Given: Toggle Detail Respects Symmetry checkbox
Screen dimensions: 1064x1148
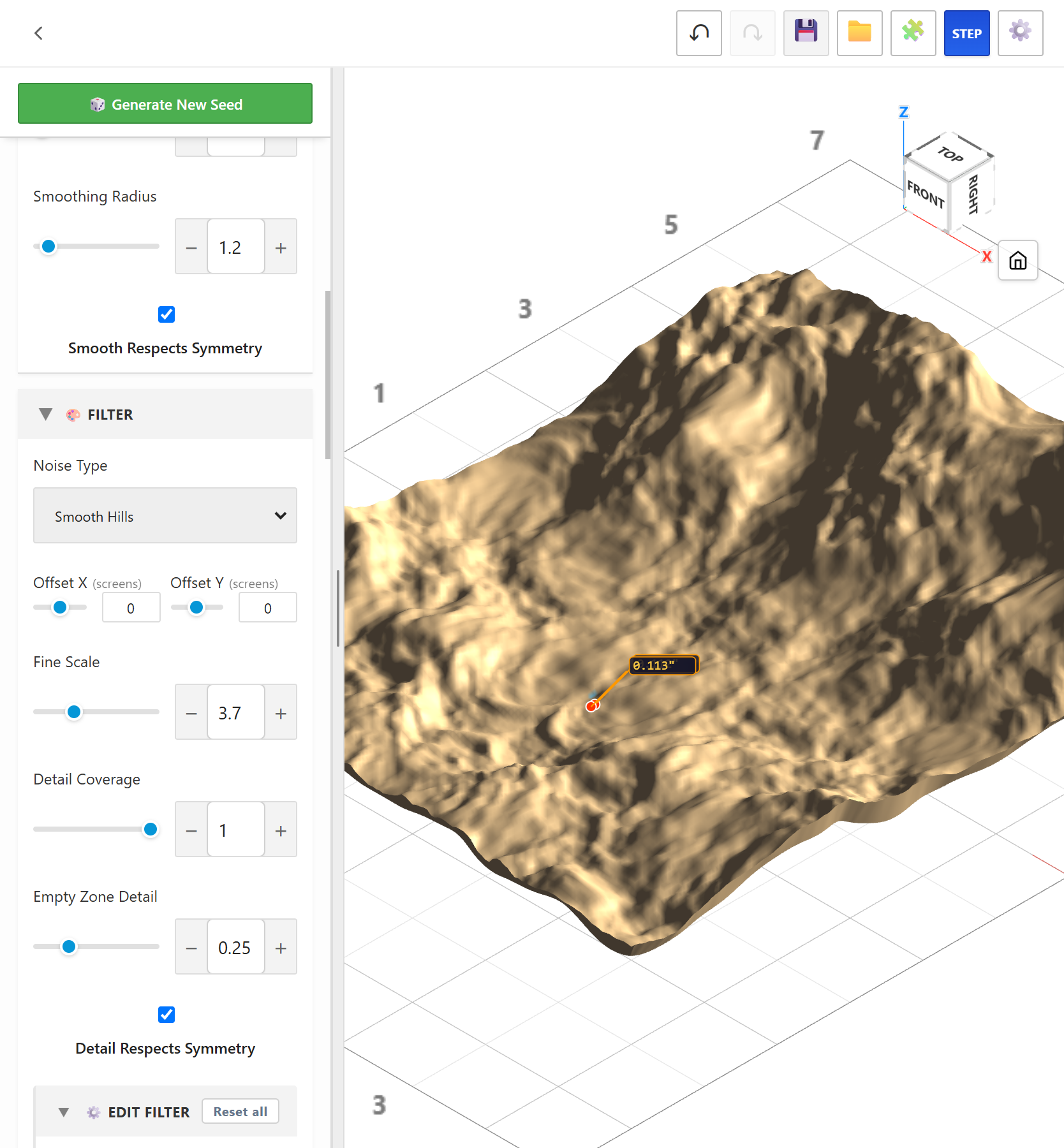Looking at the screenshot, I should pos(166,1015).
